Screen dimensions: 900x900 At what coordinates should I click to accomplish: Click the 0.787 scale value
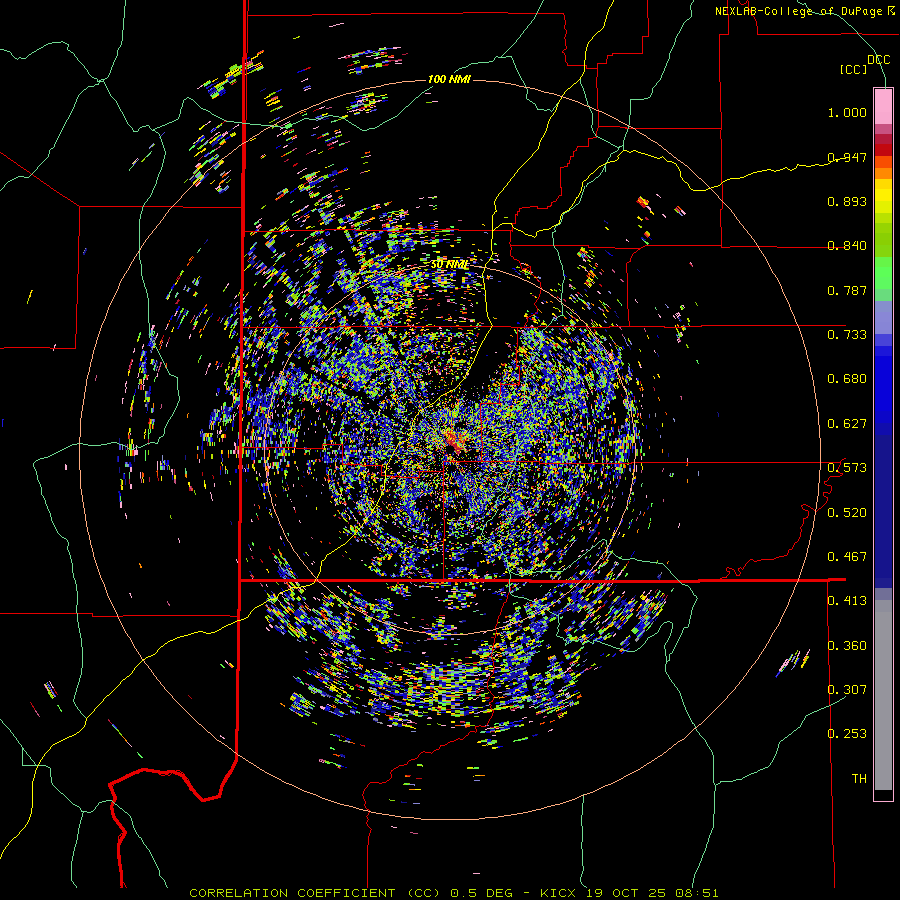[x=847, y=290]
